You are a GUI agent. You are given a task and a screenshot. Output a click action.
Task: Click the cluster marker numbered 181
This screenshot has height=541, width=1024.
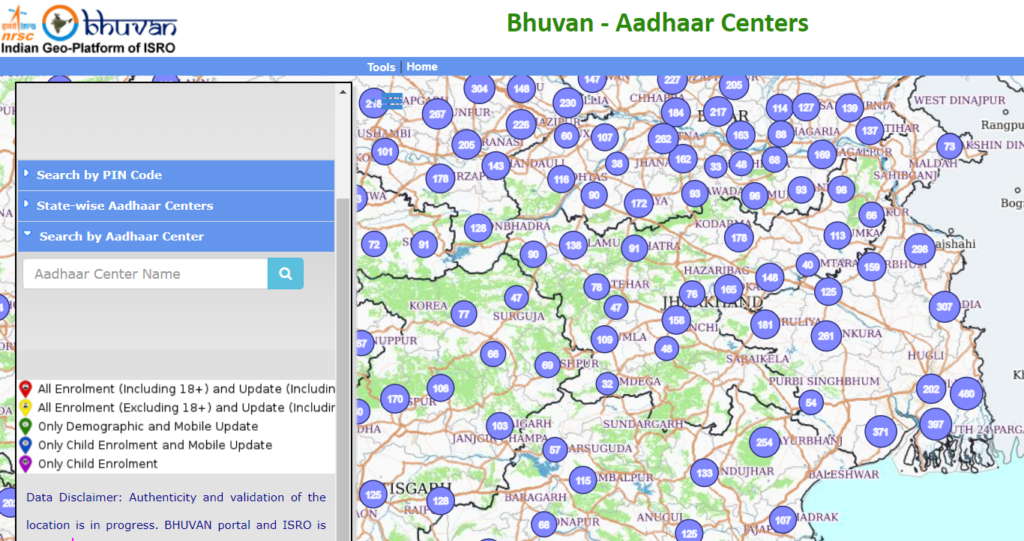tap(765, 324)
